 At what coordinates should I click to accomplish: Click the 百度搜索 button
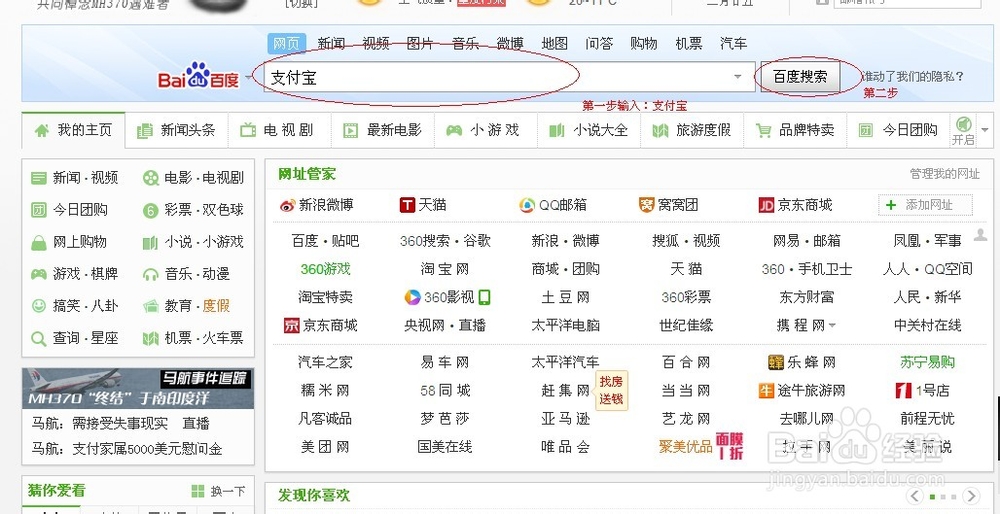(800, 77)
